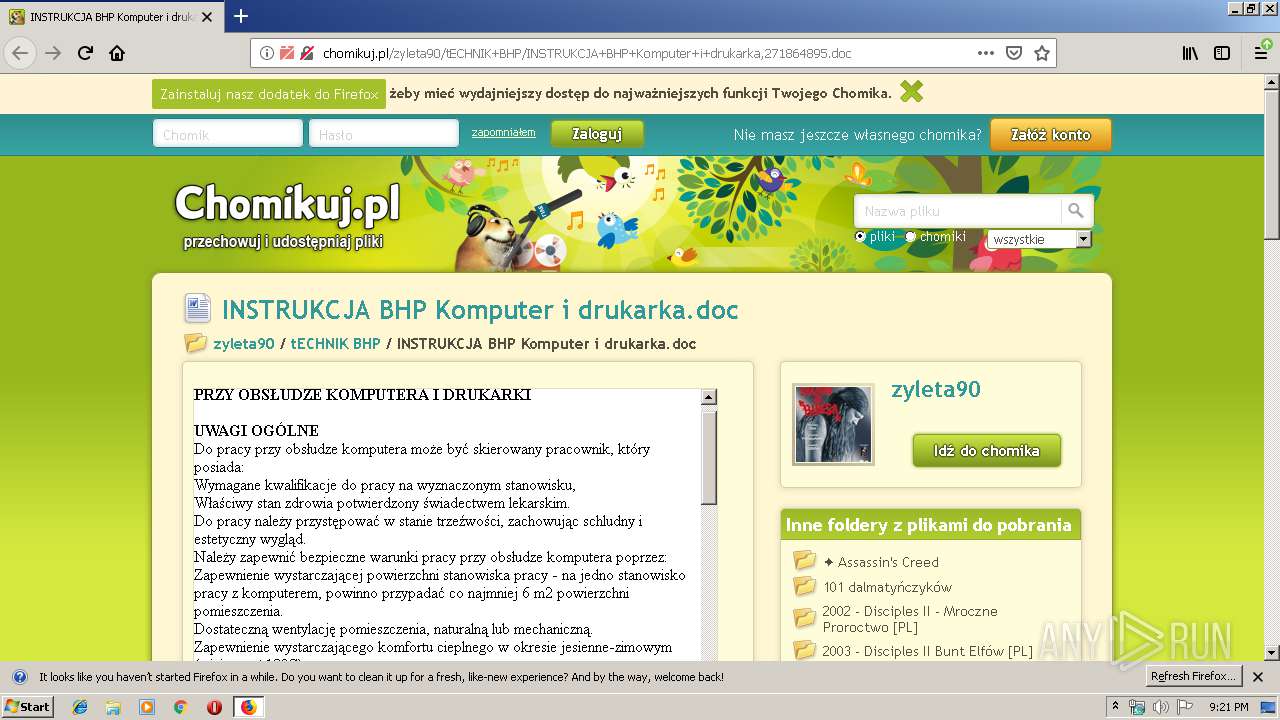
Task: Click the Zaloguj login button
Action: [x=597, y=134]
